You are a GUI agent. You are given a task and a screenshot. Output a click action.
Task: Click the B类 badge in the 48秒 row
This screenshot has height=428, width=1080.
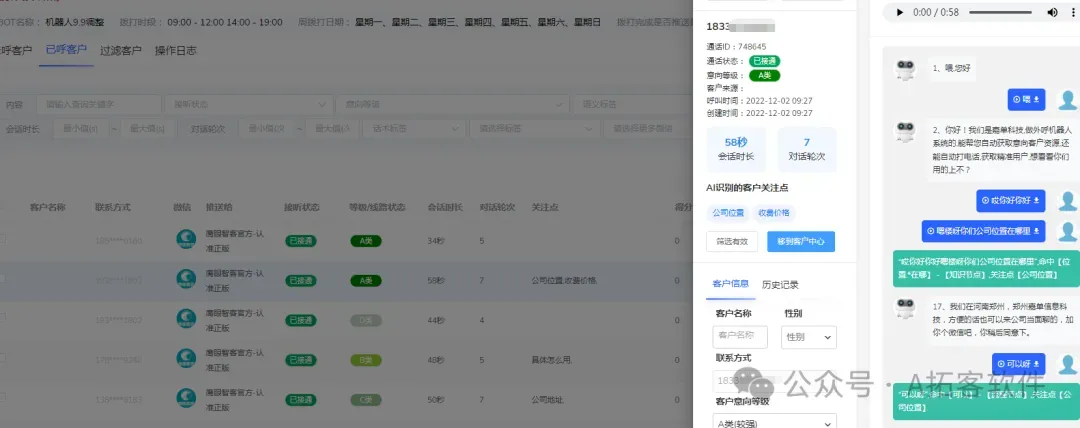366,360
